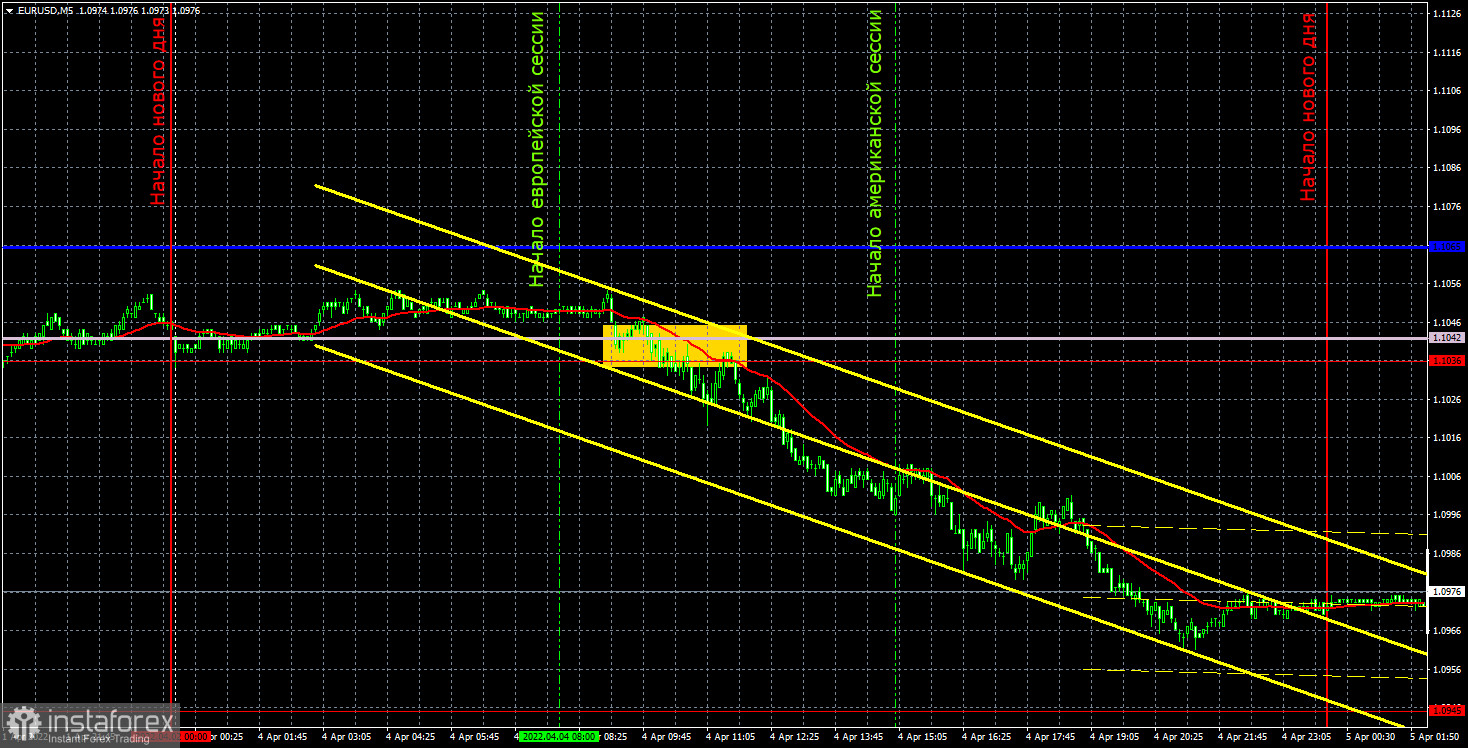The height and width of the screenshot is (748, 1468).
Task: Click the red 1.1036 price tag
Action: point(1447,361)
